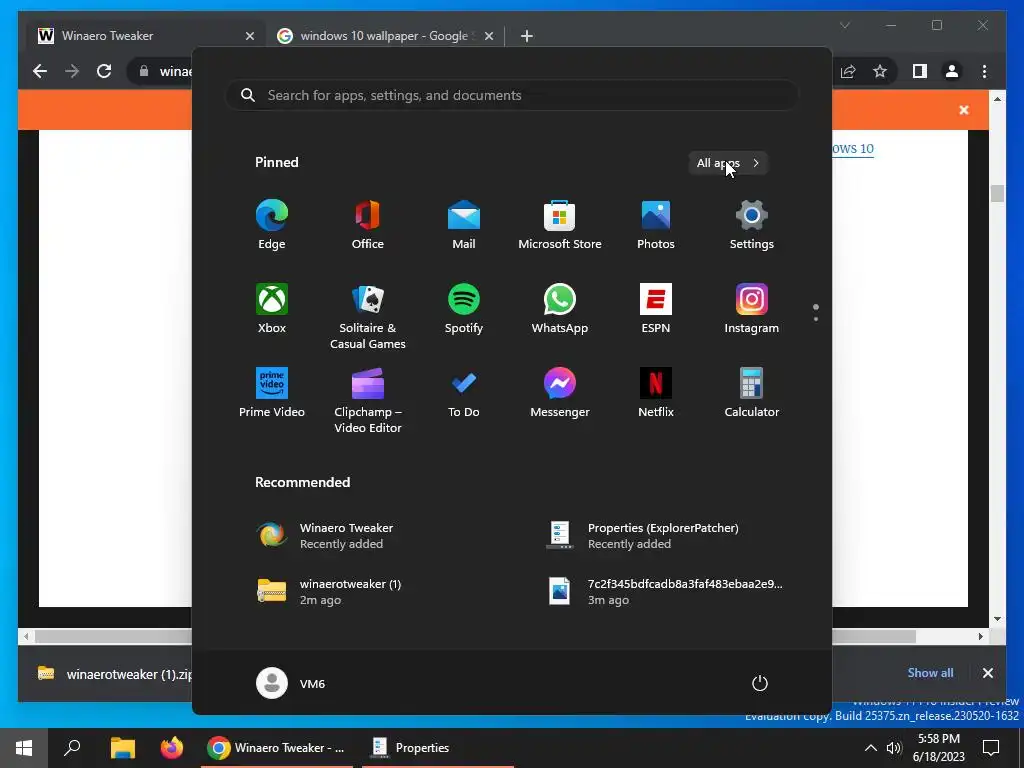Show hidden system tray icons
The width and height of the screenshot is (1024, 768).
871,748
